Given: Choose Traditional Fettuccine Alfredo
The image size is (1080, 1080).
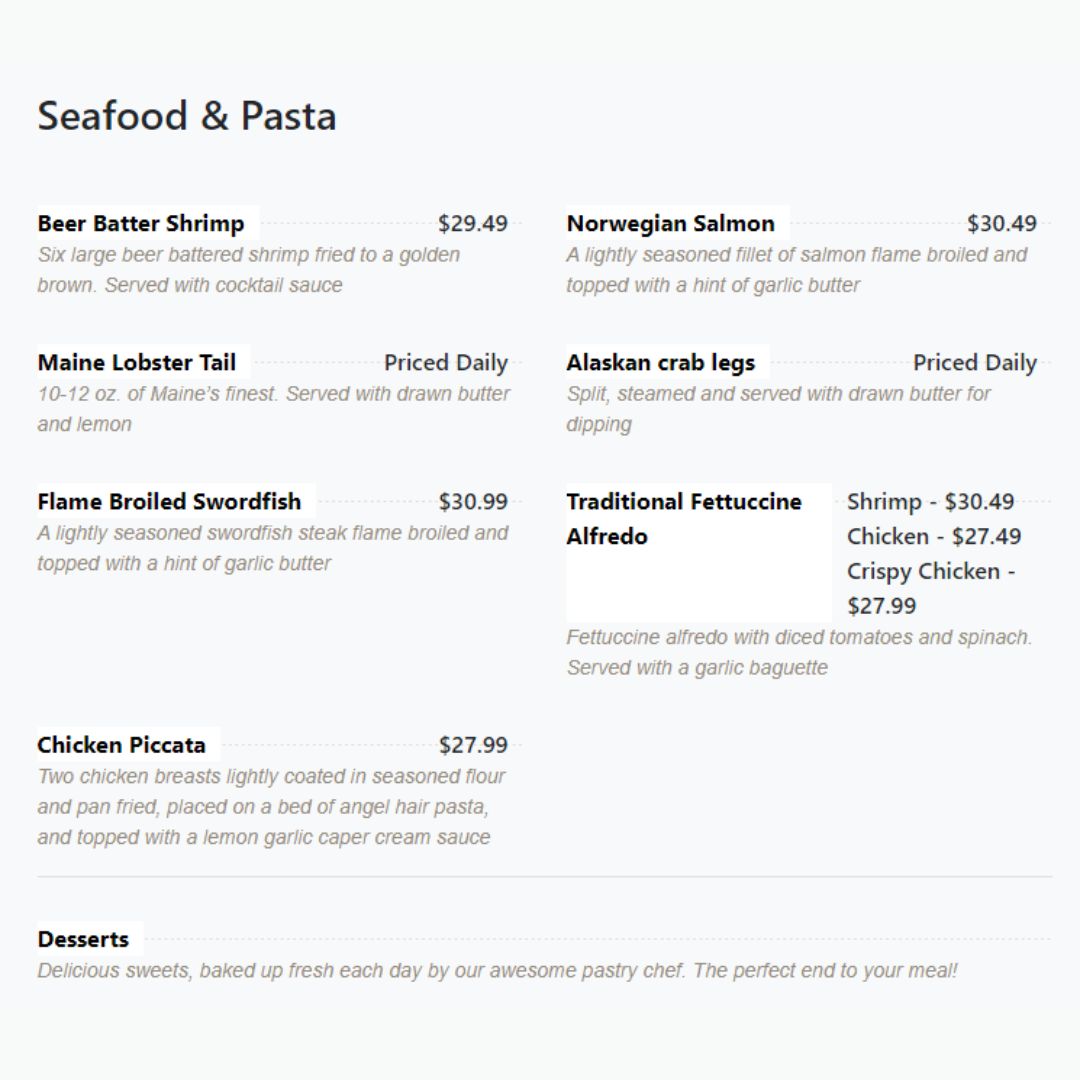Looking at the screenshot, I should tap(684, 518).
